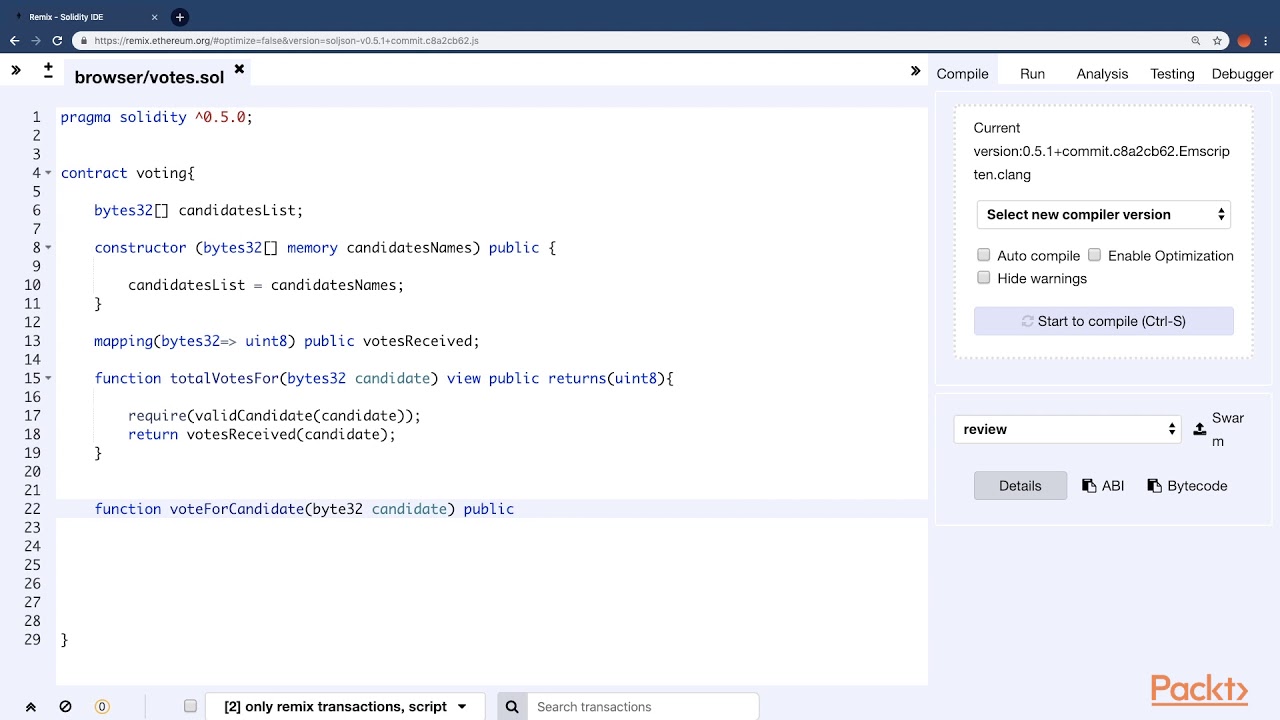Viewport: 1280px width, 720px height.
Task: Switch to the Run tab
Action: tap(1032, 74)
